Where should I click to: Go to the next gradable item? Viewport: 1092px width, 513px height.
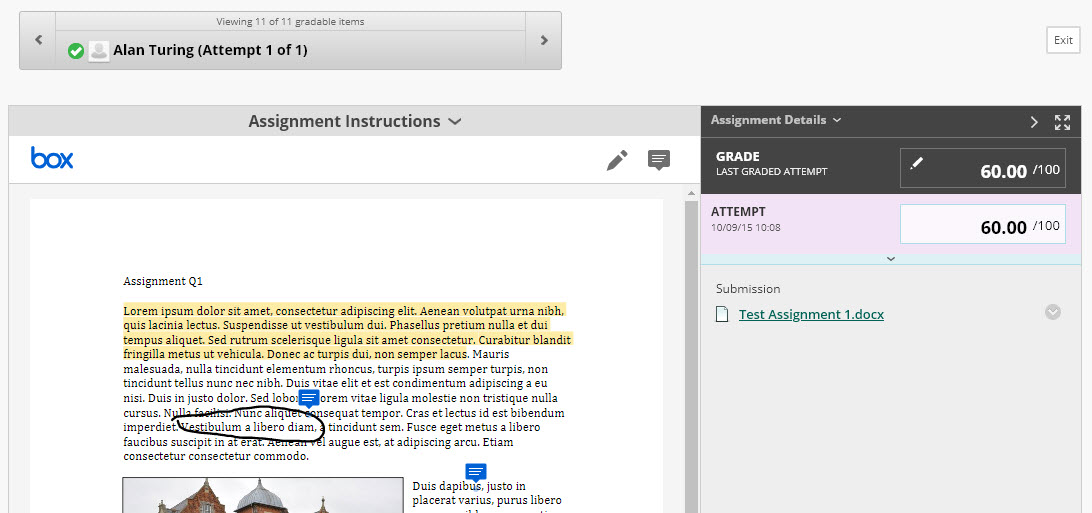point(544,41)
